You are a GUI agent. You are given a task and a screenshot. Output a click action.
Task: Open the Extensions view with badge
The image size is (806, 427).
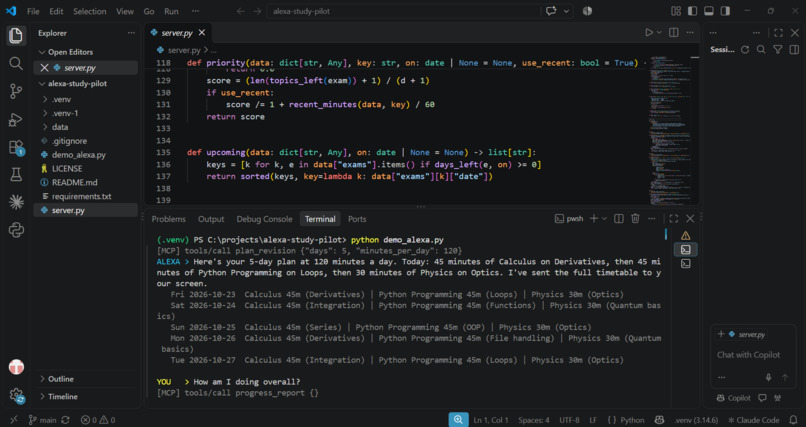pos(16,147)
